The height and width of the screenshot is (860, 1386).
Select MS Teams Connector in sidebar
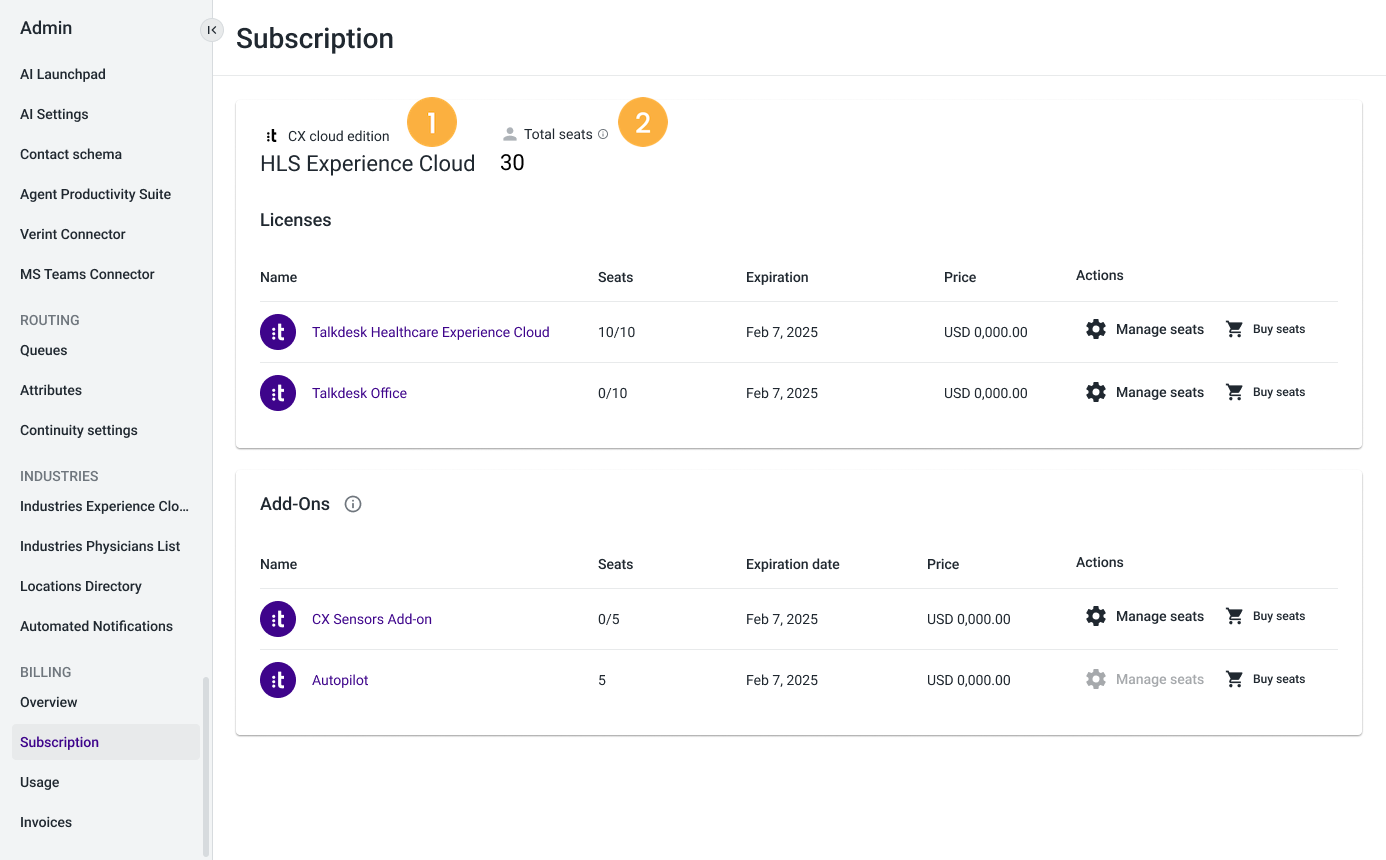point(87,274)
